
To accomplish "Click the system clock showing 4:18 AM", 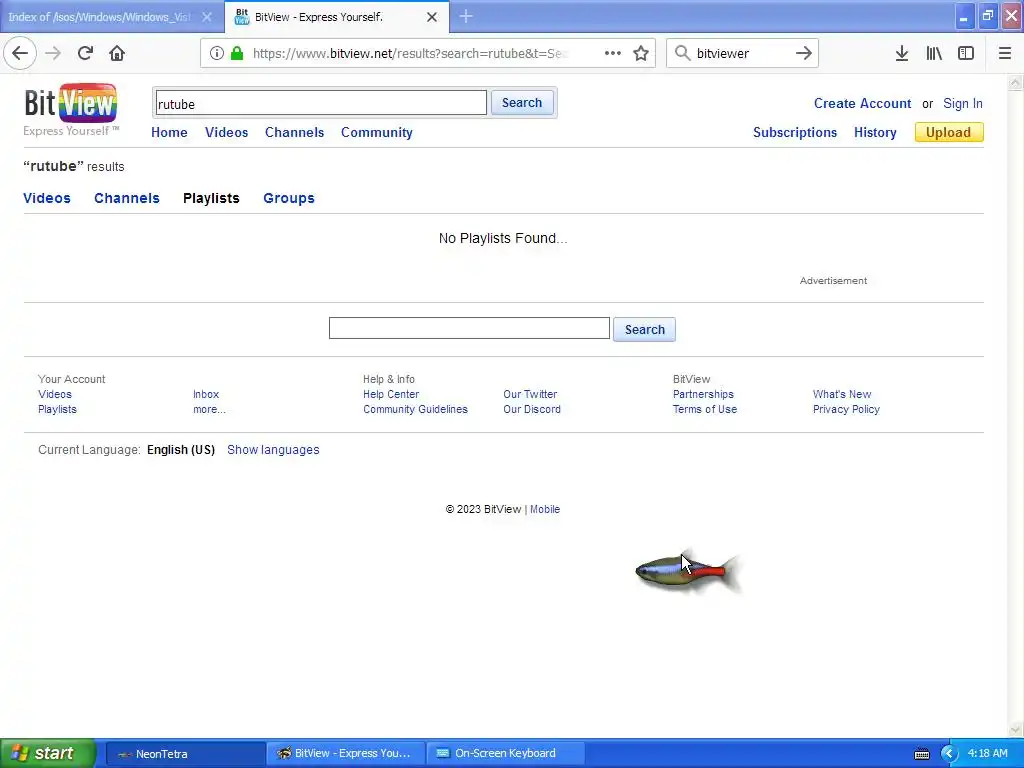I will [987, 754].
